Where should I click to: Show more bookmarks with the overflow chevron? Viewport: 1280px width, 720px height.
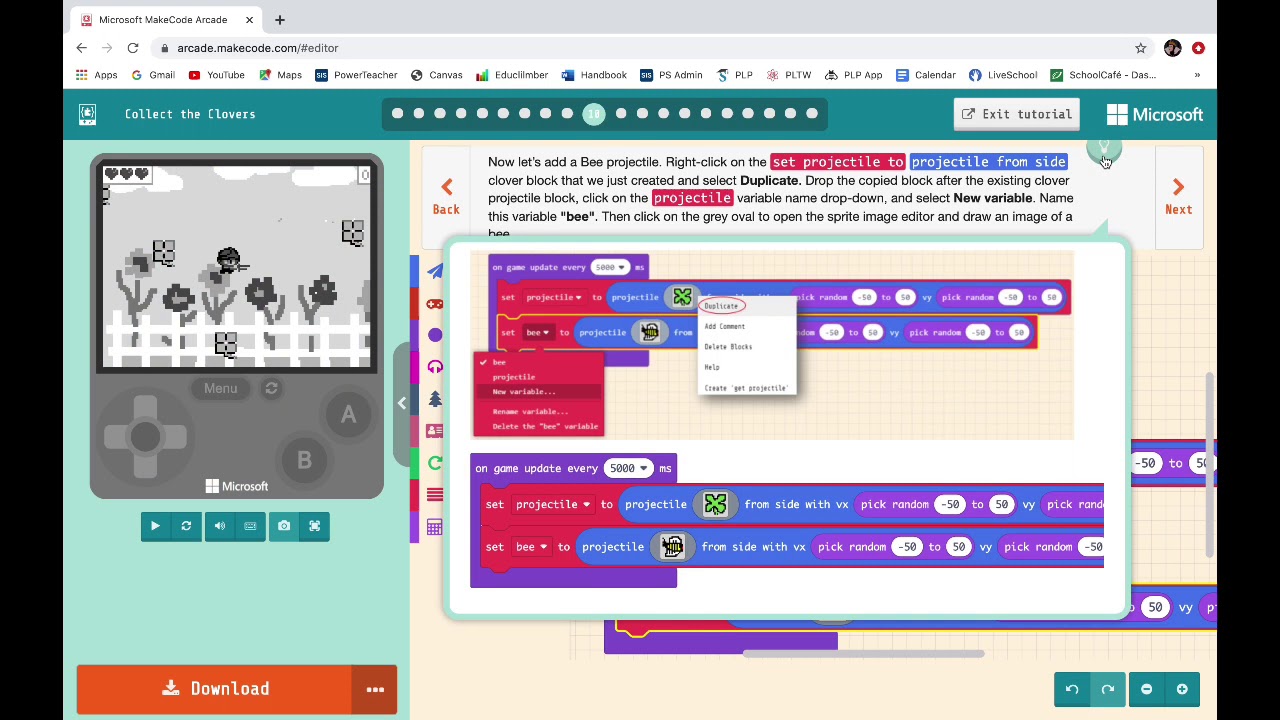tap(1197, 75)
